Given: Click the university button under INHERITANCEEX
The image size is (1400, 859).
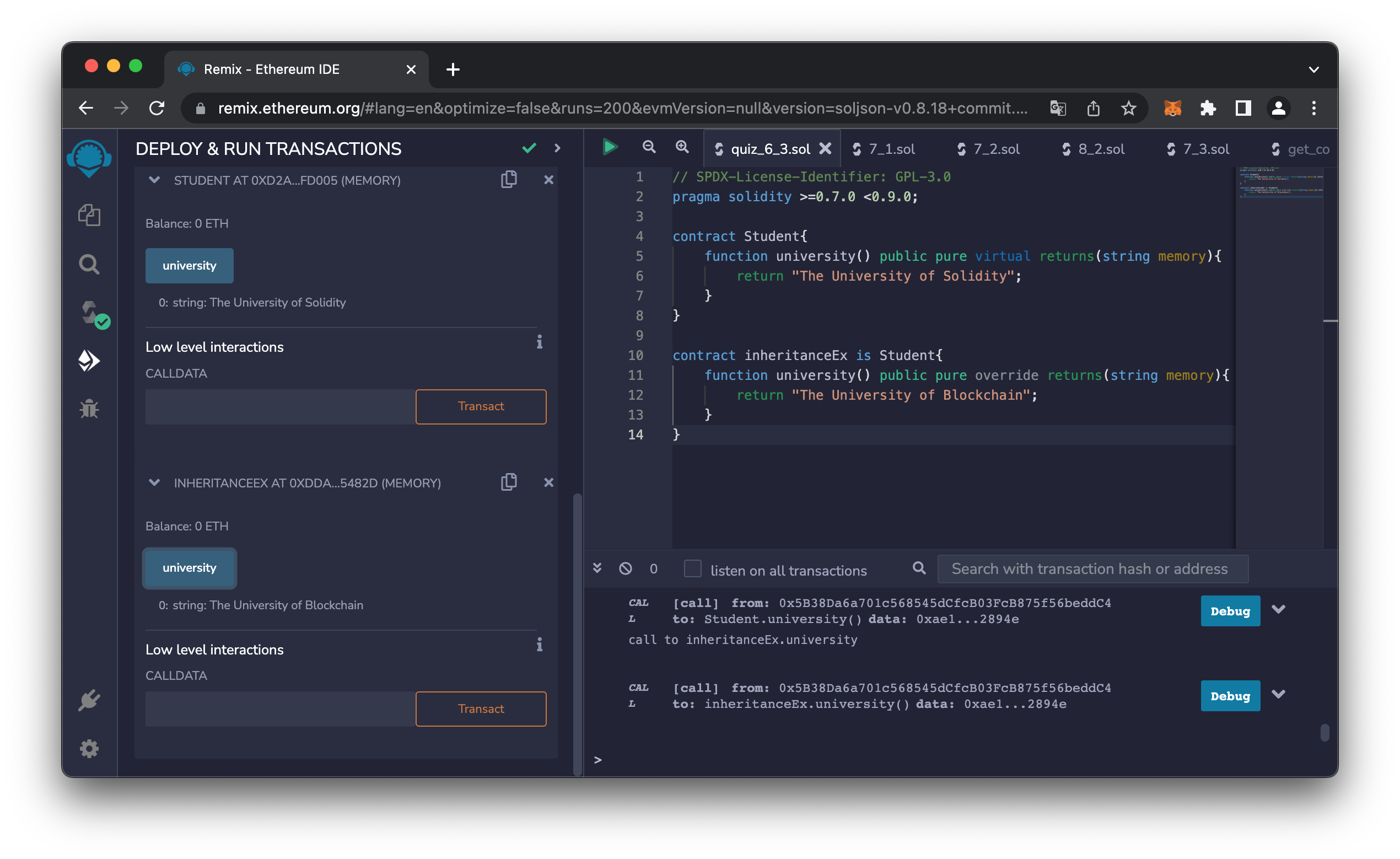Looking at the screenshot, I should coord(189,568).
